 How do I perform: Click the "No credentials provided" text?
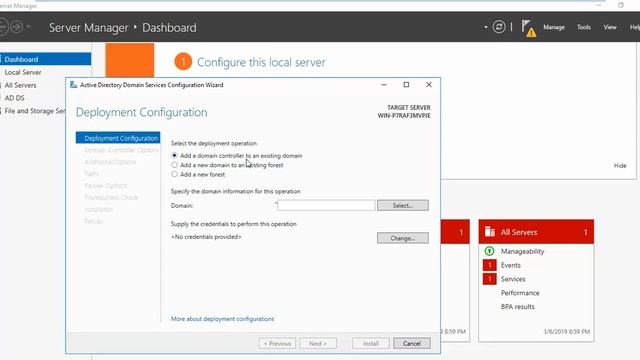pos(206,237)
